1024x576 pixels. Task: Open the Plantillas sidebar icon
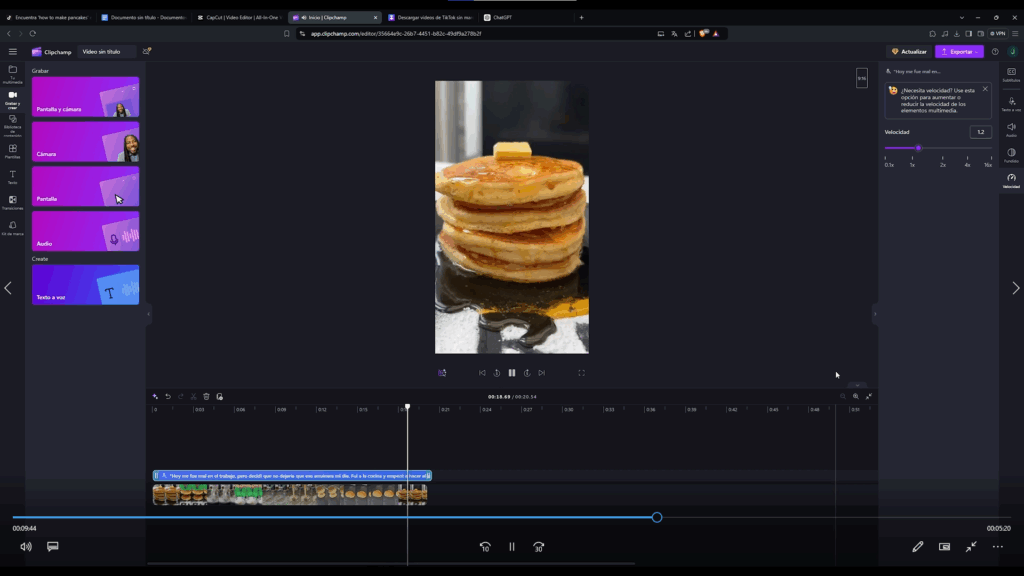pyautogui.click(x=13, y=150)
